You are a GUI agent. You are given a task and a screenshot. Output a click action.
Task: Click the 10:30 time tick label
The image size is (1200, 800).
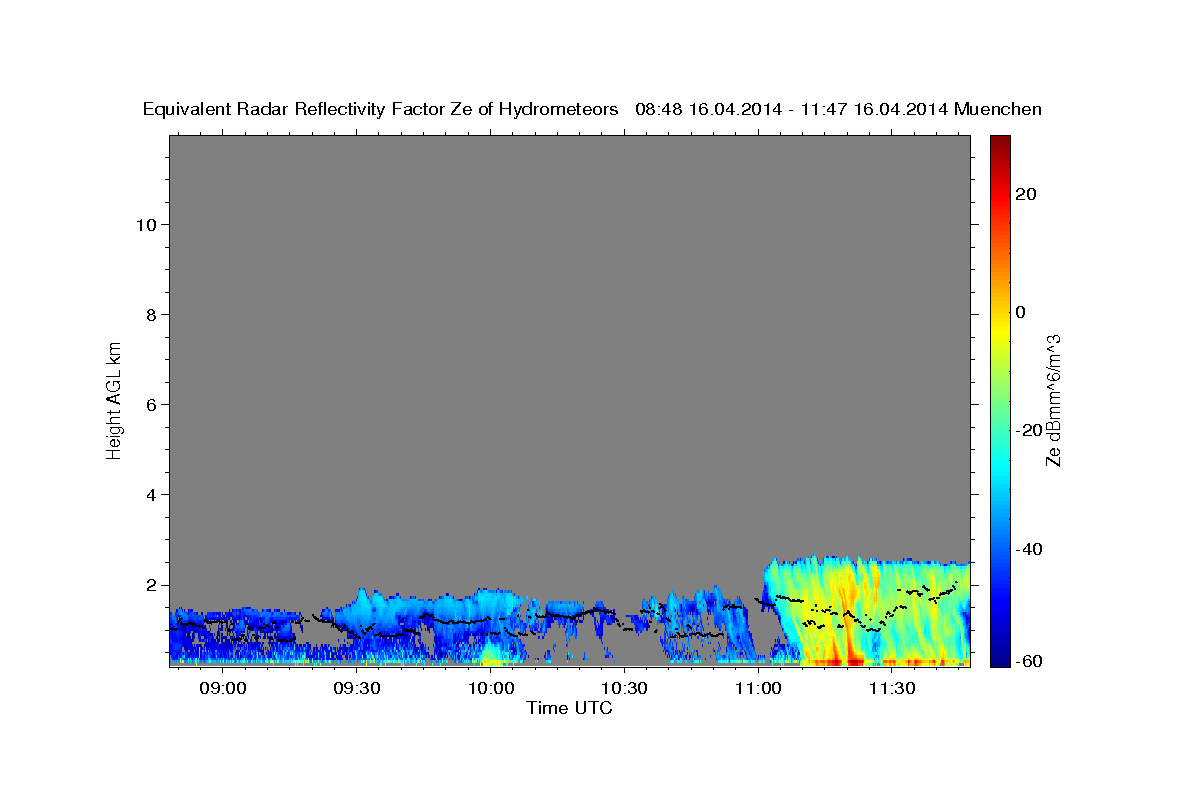click(x=624, y=689)
